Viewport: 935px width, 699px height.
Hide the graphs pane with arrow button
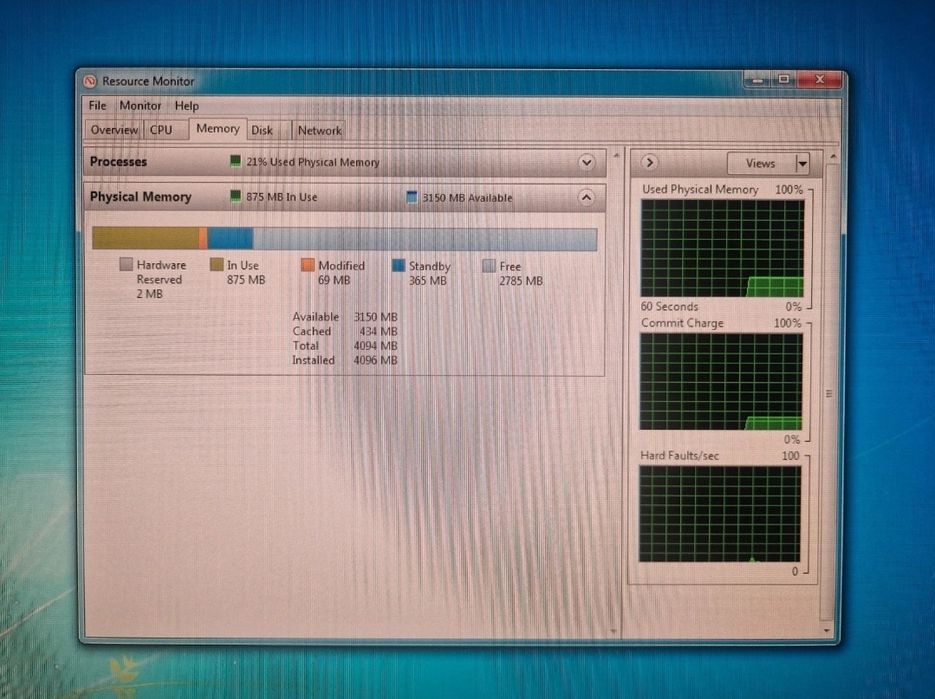point(650,162)
